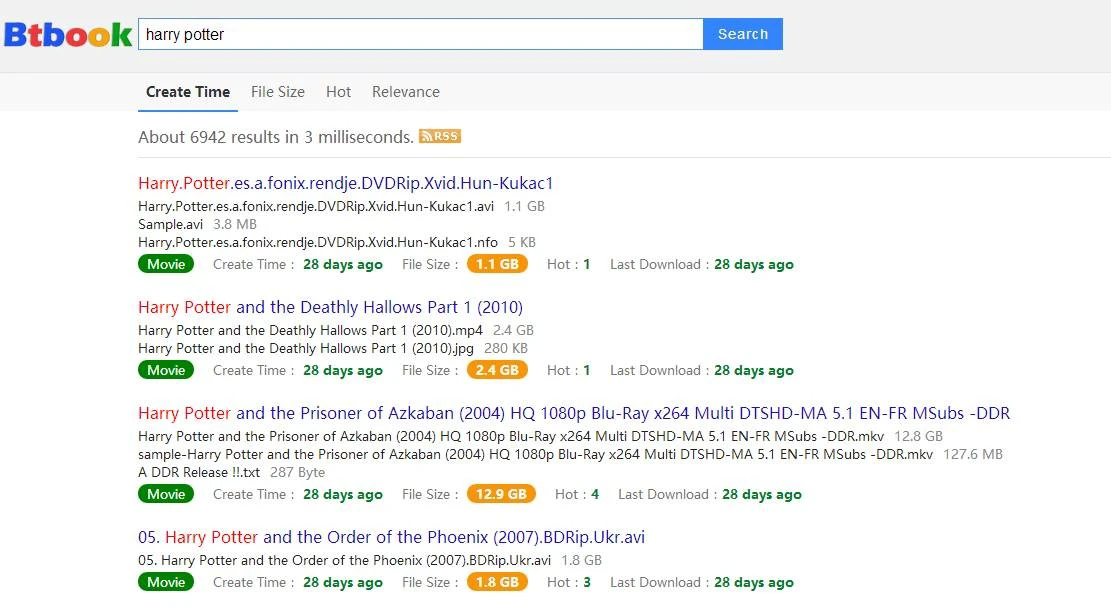Switch to the Relevance tab

(x=406, y=92)
